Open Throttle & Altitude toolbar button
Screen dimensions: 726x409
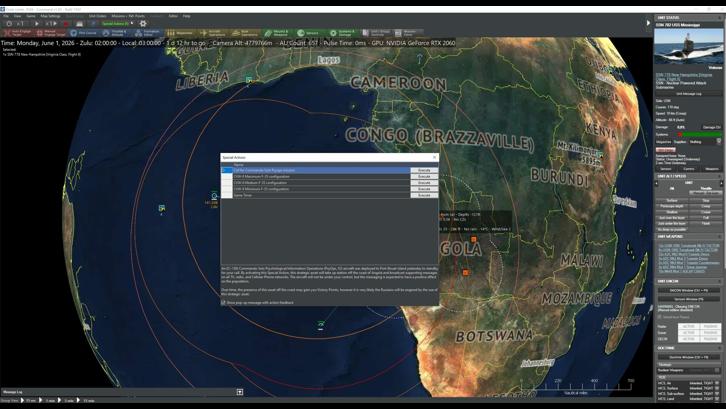coord(115,33)
